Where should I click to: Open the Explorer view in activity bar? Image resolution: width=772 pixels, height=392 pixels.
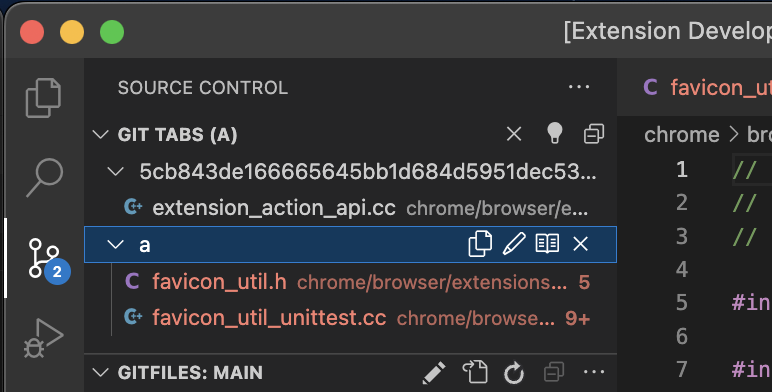tap(43, 98)
